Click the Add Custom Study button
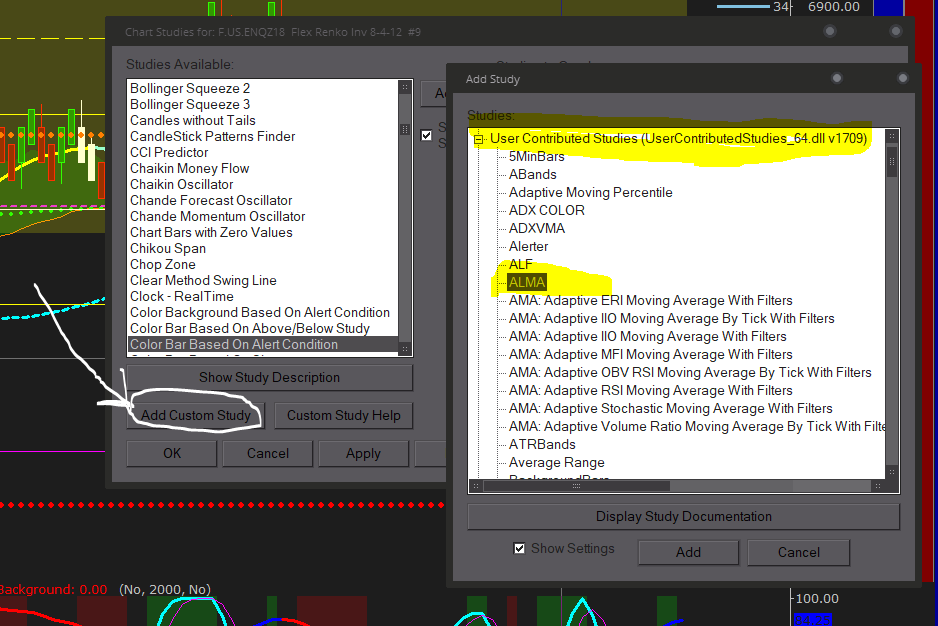The image size is (938, 626). click(x=195, y=415)
